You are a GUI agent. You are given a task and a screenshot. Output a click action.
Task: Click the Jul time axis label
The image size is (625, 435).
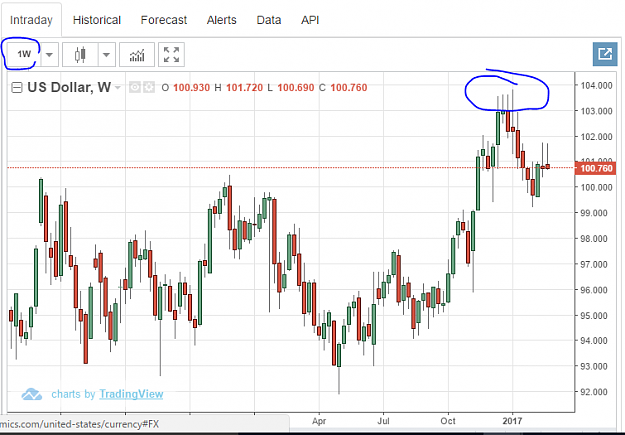tap(383, 421)
